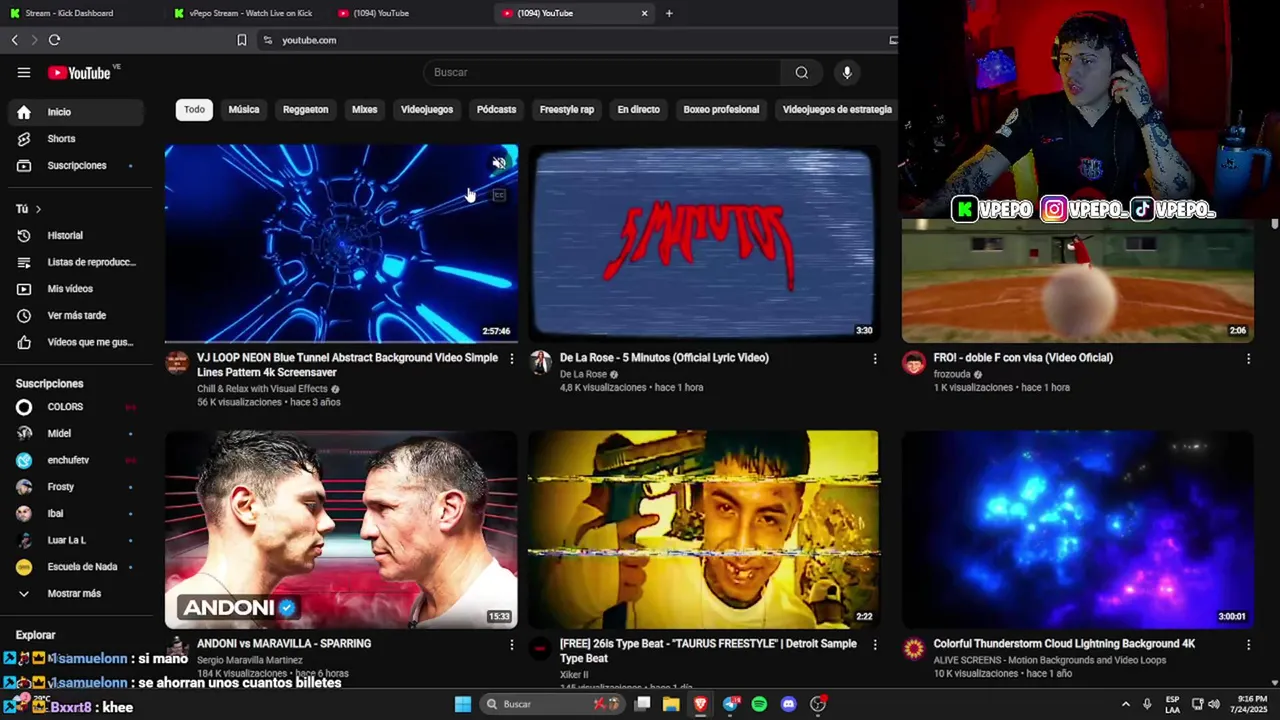Open De La Rose 5 Minutos title

coord(664,358)
